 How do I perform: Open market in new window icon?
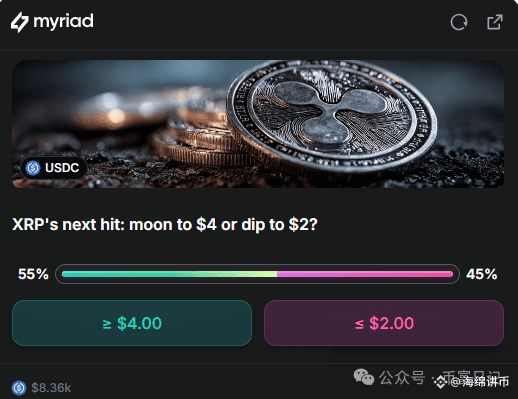tap(495, 22)
